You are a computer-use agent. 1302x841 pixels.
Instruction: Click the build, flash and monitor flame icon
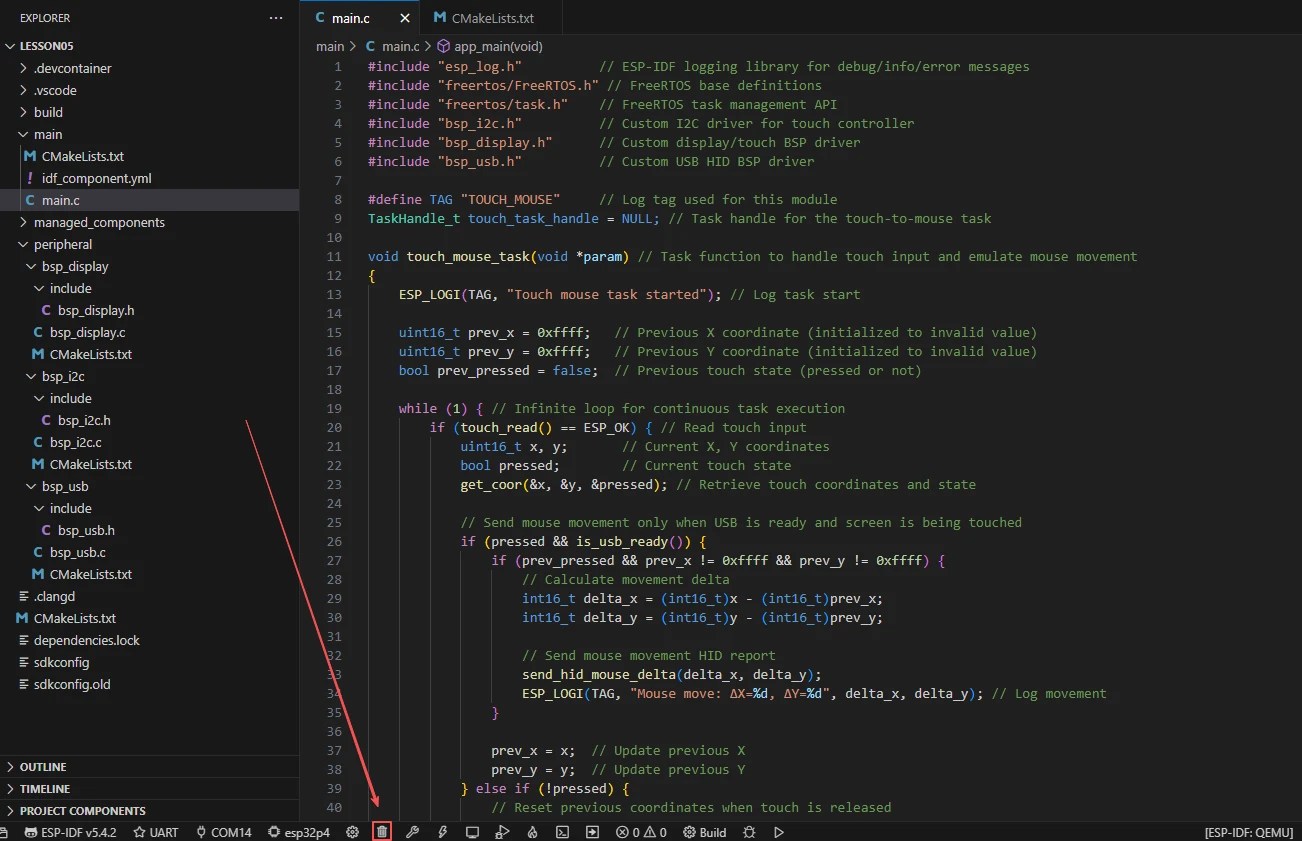pos(533,832)
